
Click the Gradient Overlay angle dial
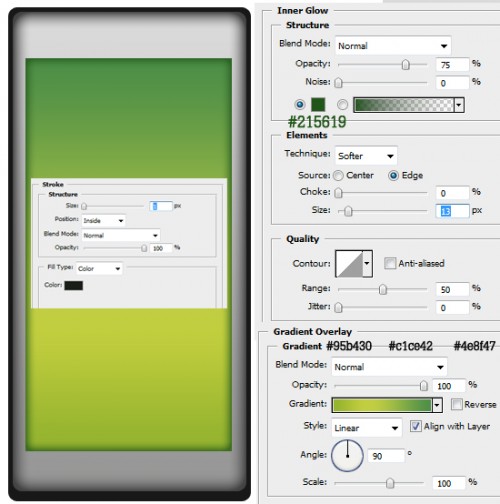(x=347, y=455)
